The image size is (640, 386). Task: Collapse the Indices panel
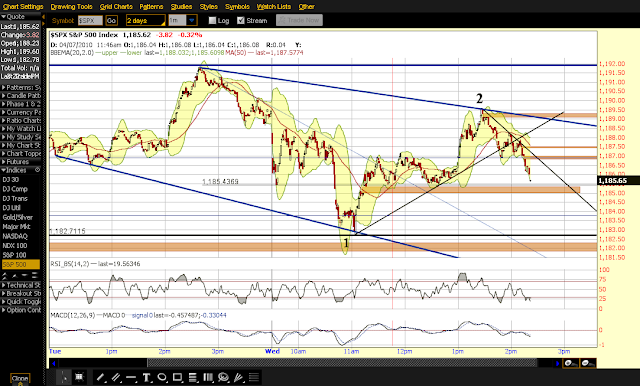pos(17,170)
